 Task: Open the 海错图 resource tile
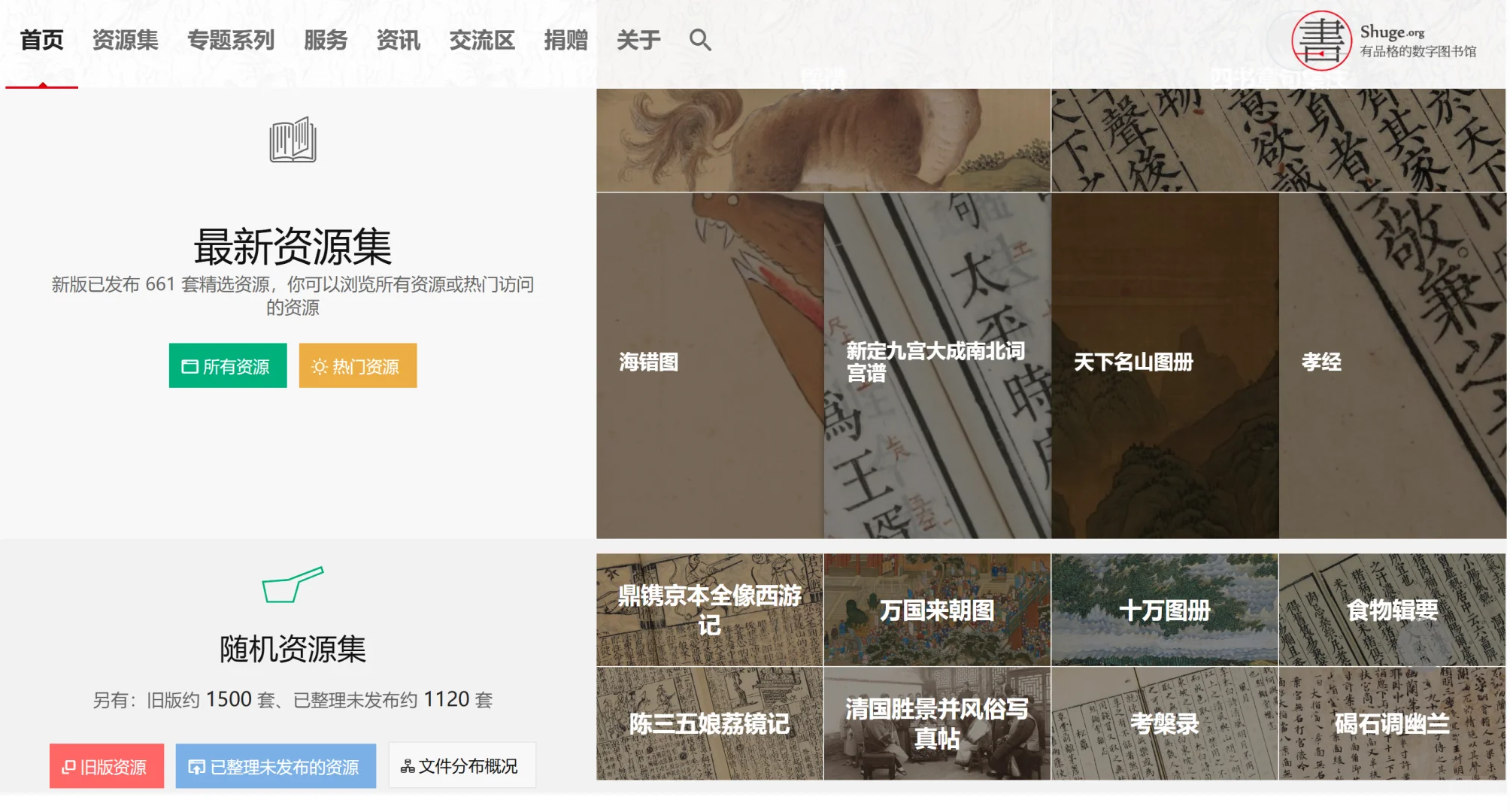pyautogui.click(x=710, y=365)
